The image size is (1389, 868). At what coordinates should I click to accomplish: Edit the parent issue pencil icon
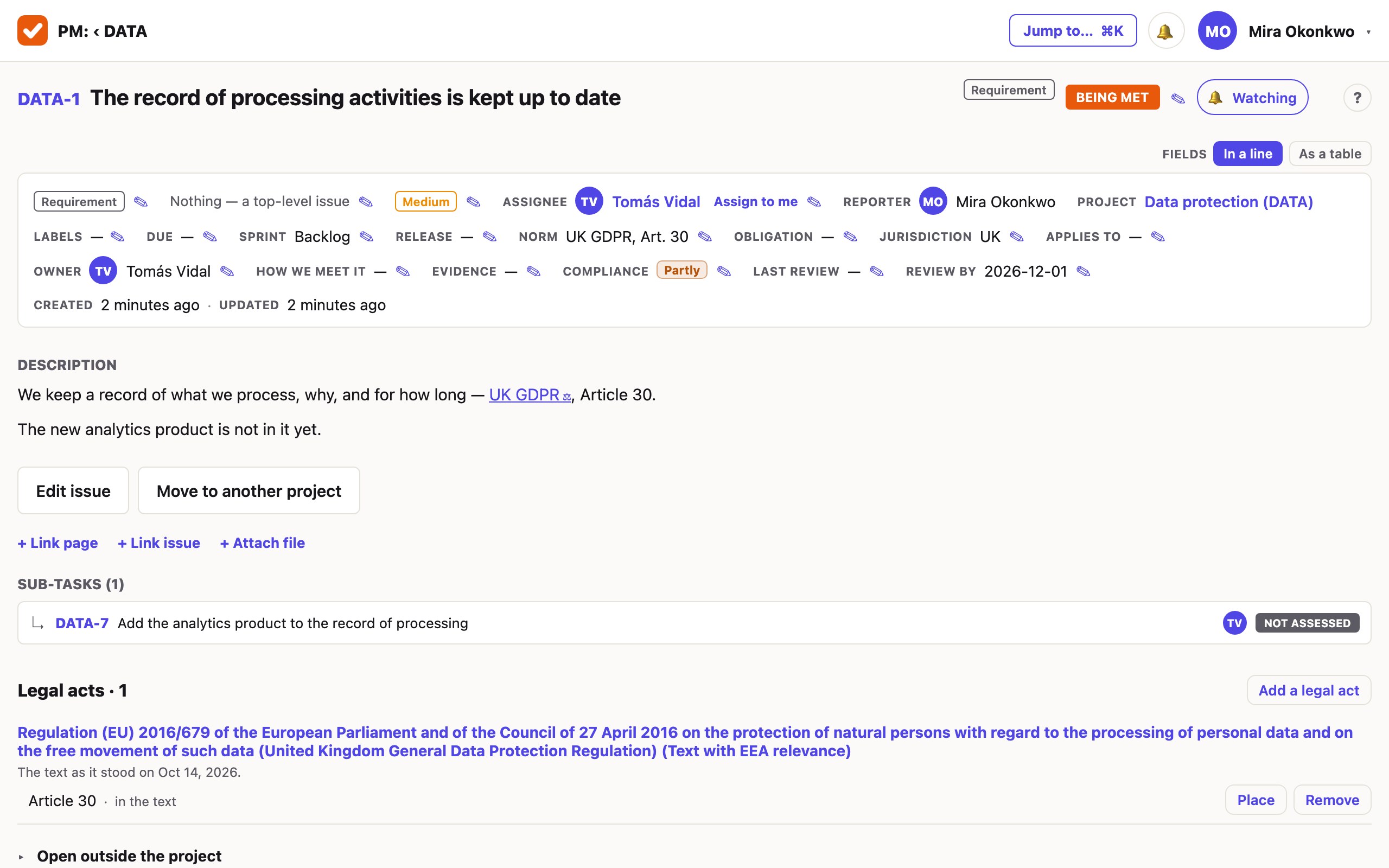tap(366, 201)
